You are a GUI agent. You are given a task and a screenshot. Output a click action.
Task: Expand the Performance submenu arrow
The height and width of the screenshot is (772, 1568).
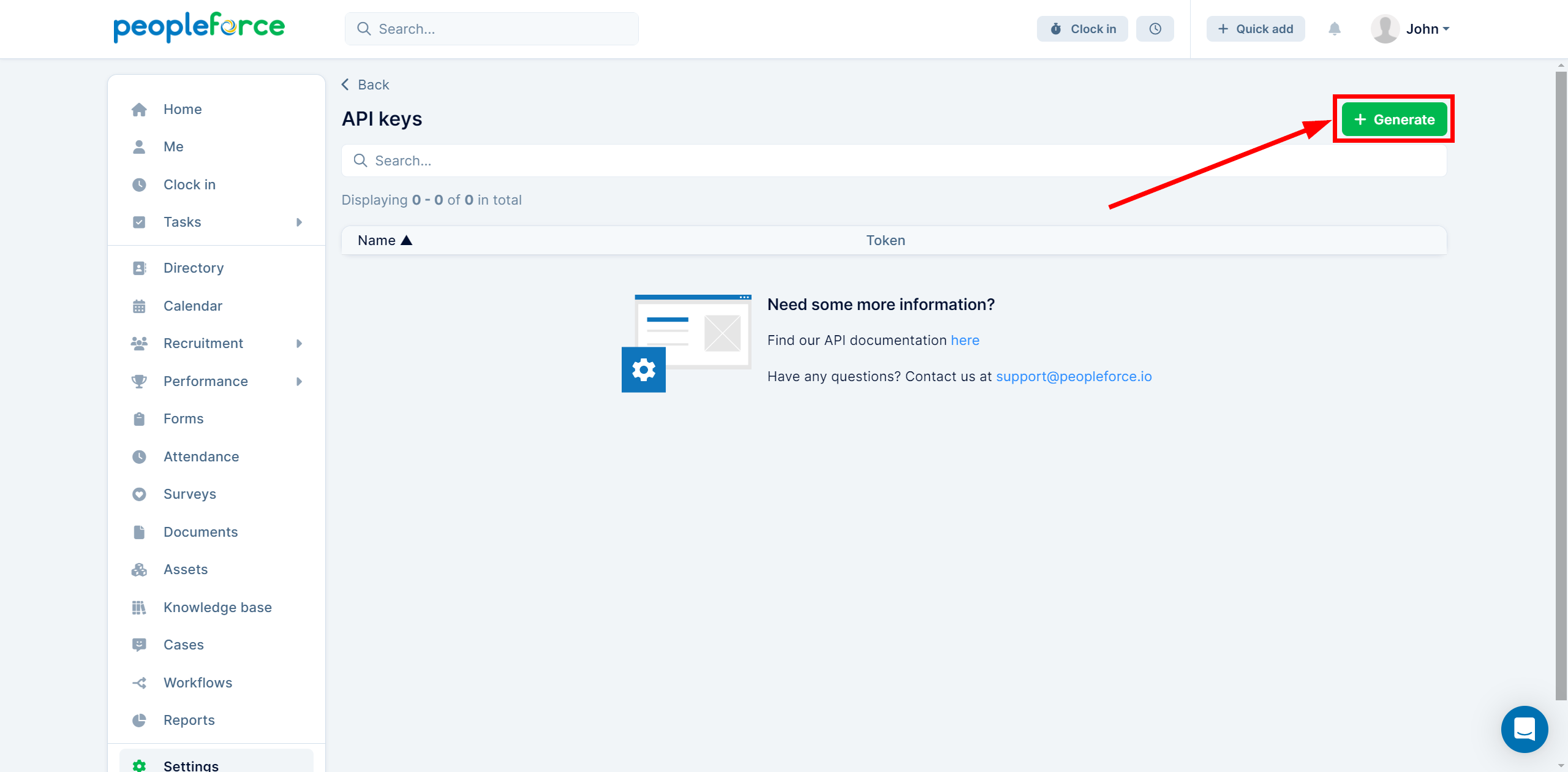pos(300,382)
